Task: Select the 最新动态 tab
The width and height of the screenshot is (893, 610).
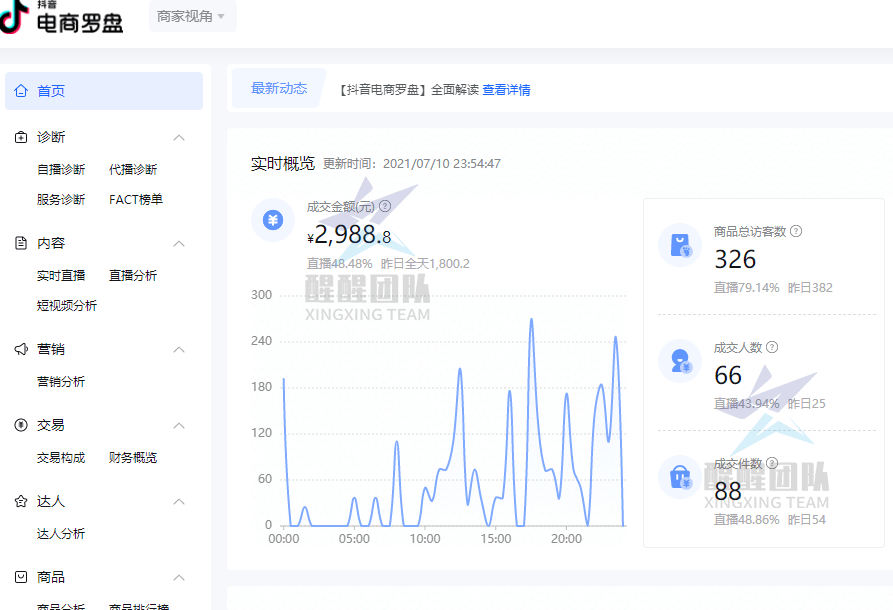Action: 279,88
